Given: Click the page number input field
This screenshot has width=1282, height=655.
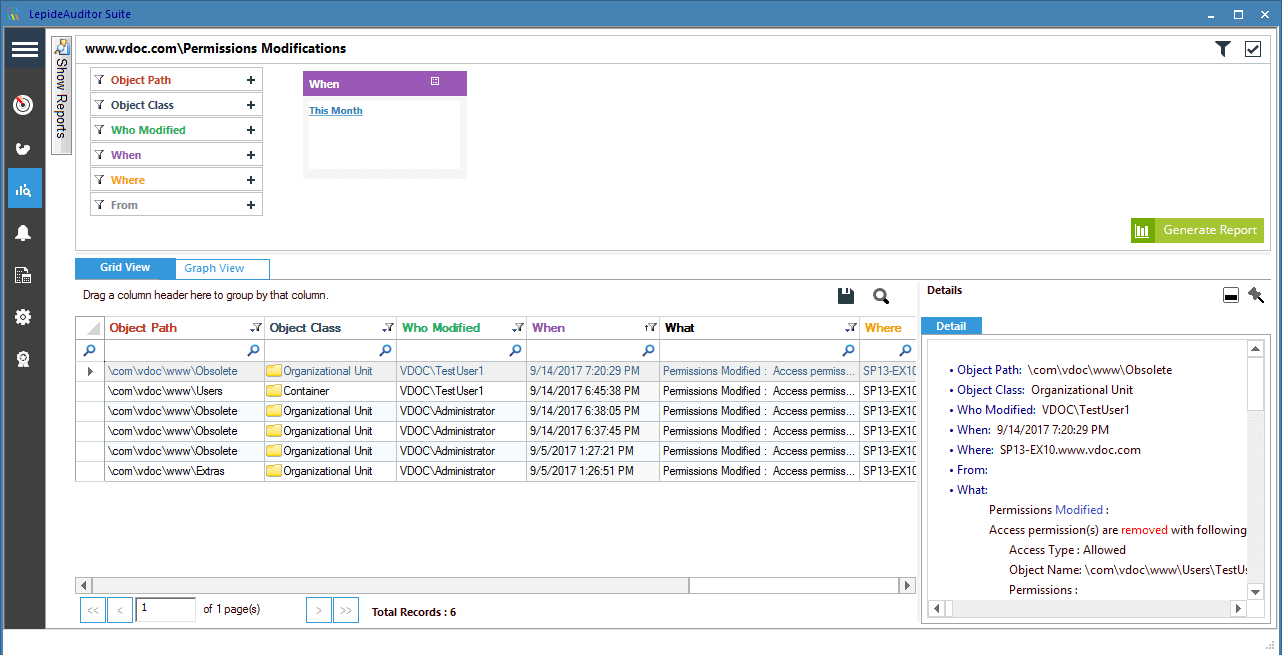Looking at the screenshot, I should [x=166, y=609].
